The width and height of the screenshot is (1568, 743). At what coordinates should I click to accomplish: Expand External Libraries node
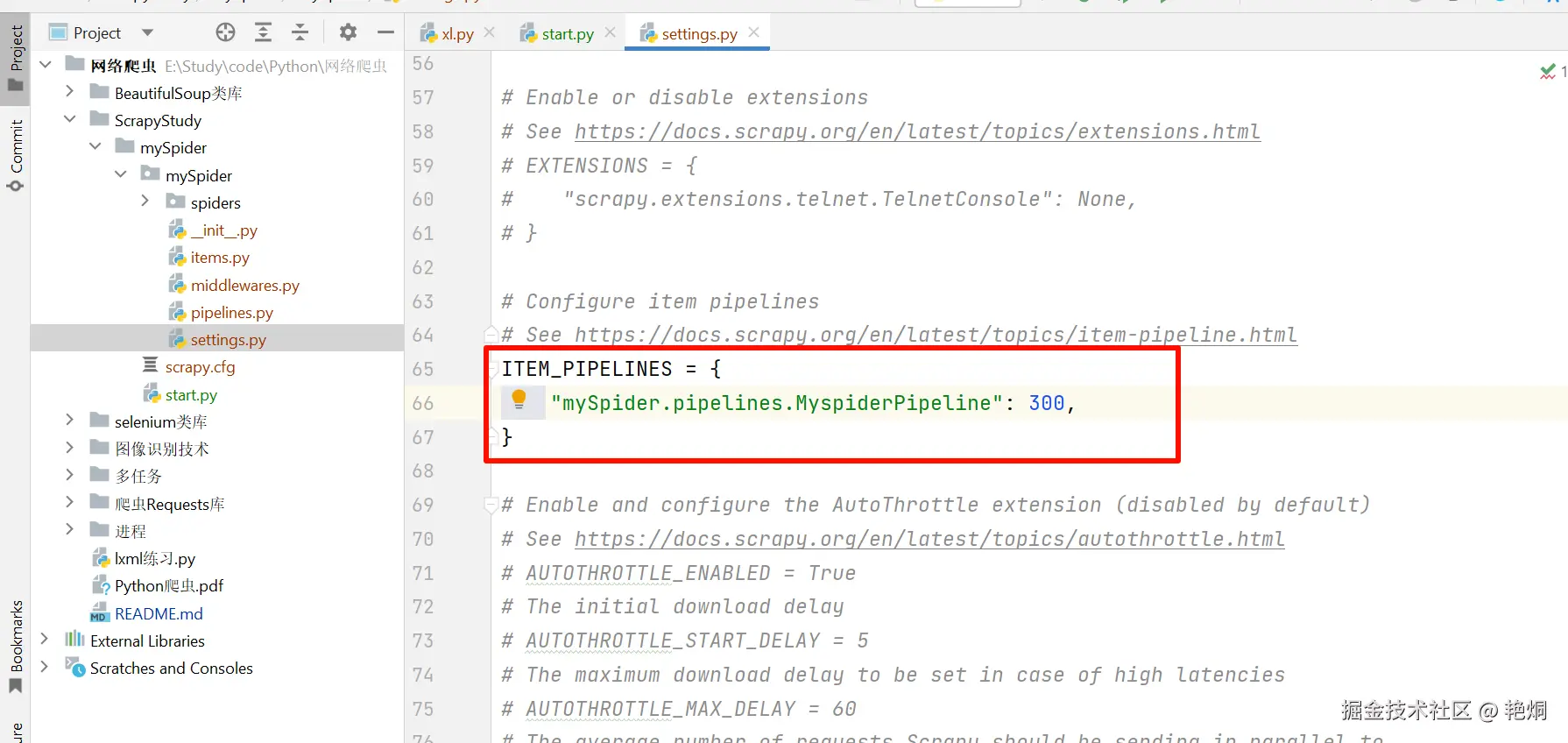click(x=45, y=640)
